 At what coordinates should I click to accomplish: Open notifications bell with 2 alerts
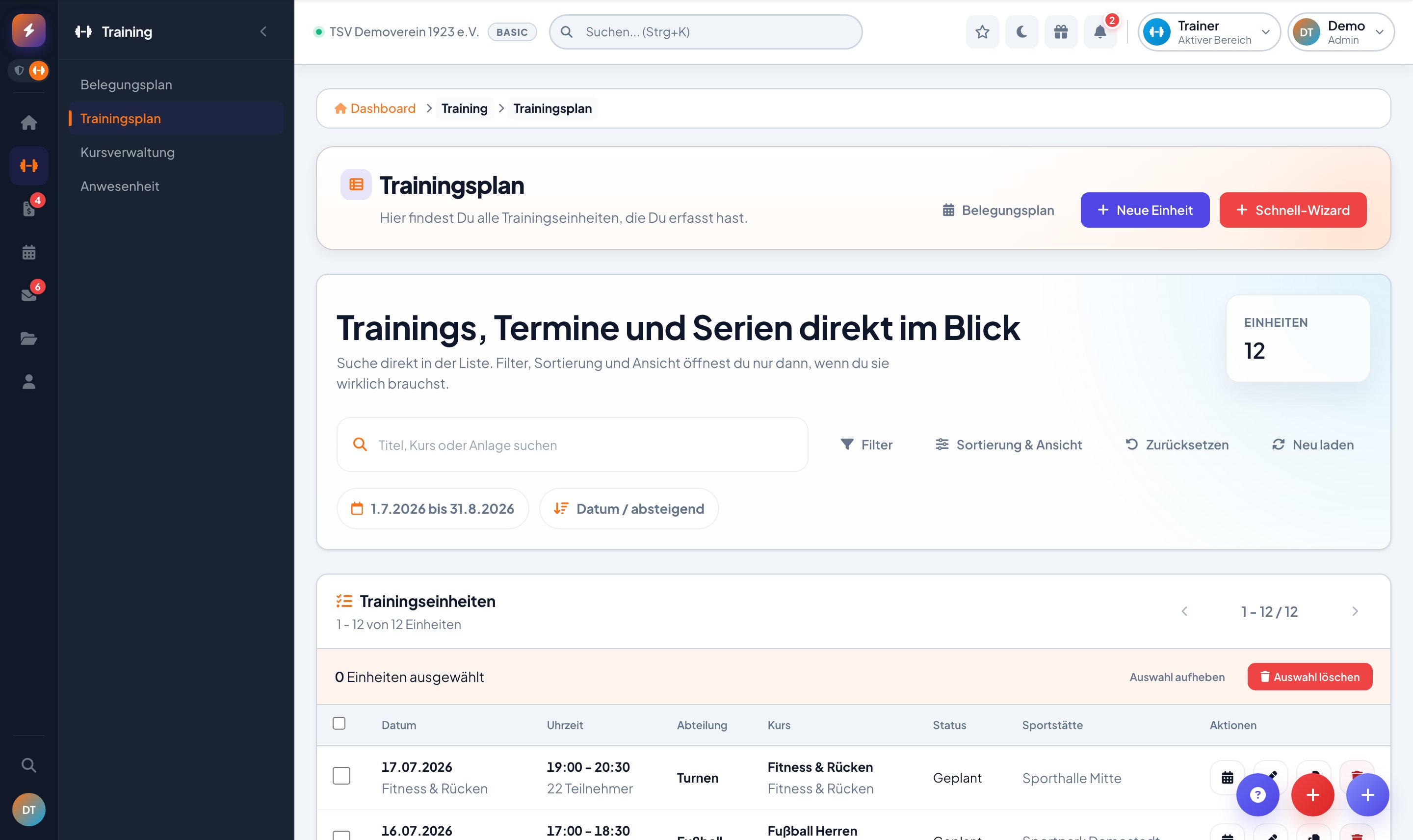(1100, 32)
